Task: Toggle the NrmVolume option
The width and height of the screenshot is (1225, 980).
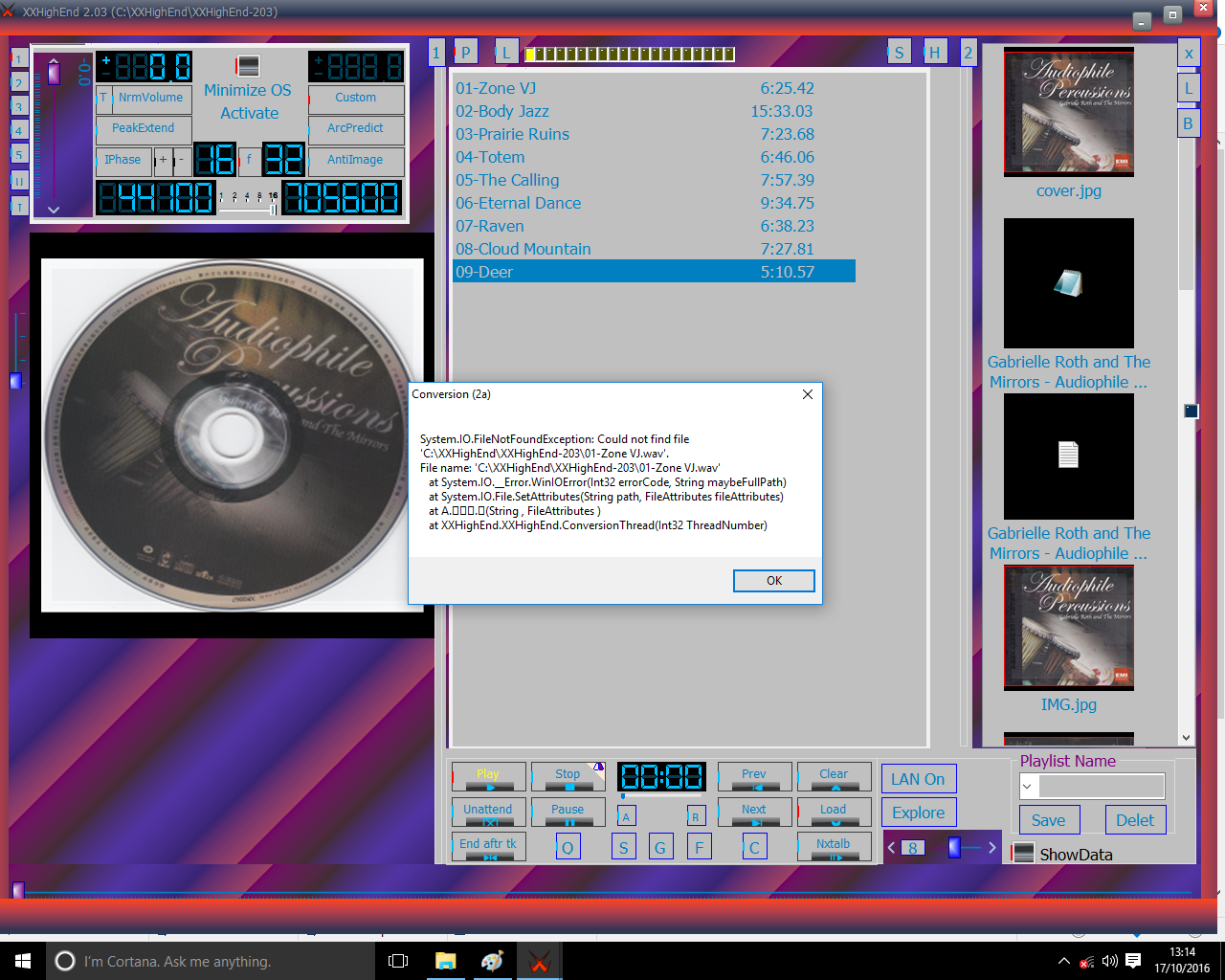Action: point(151,98)
